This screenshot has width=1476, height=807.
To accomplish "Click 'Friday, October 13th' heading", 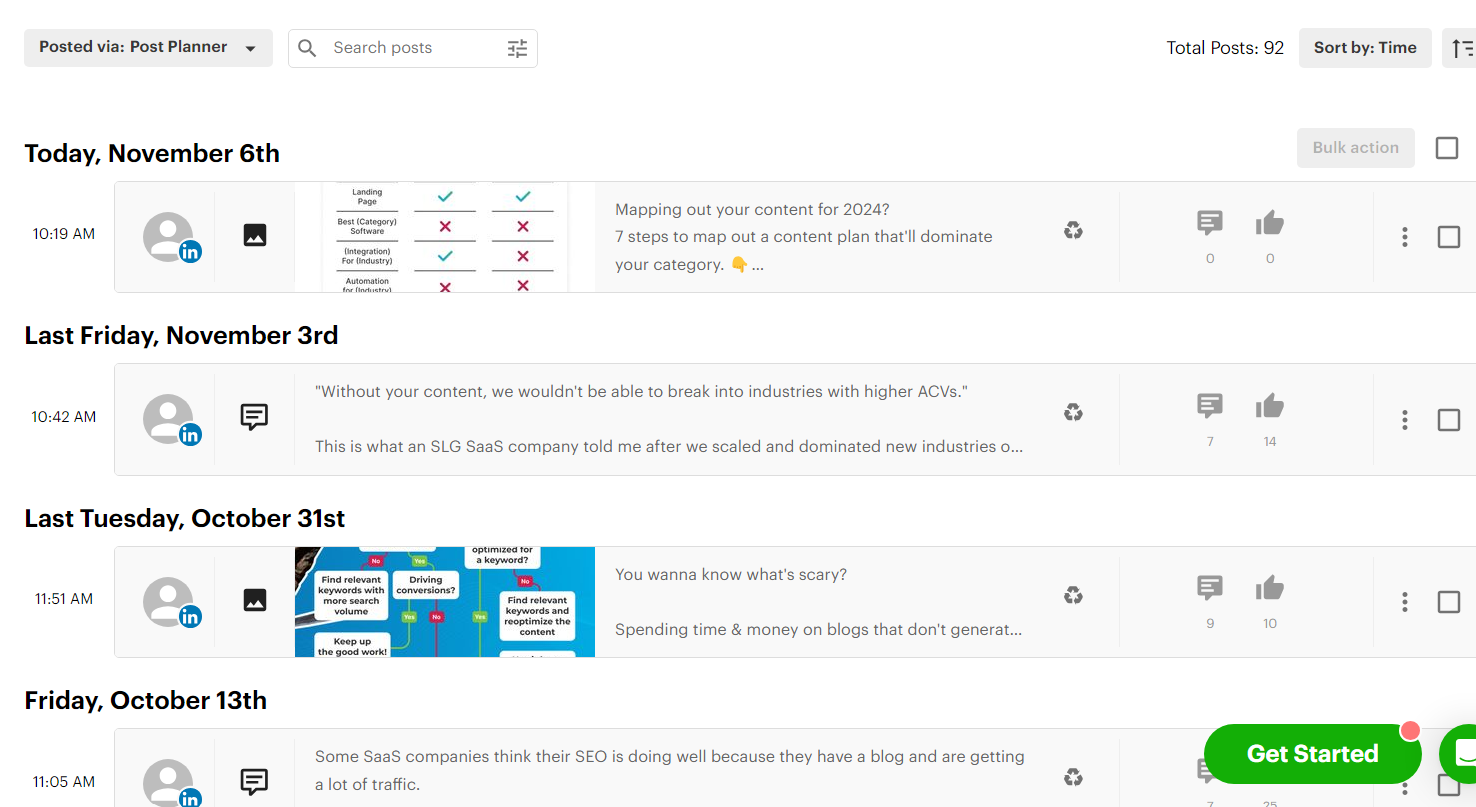I will (x=146, y=700).
